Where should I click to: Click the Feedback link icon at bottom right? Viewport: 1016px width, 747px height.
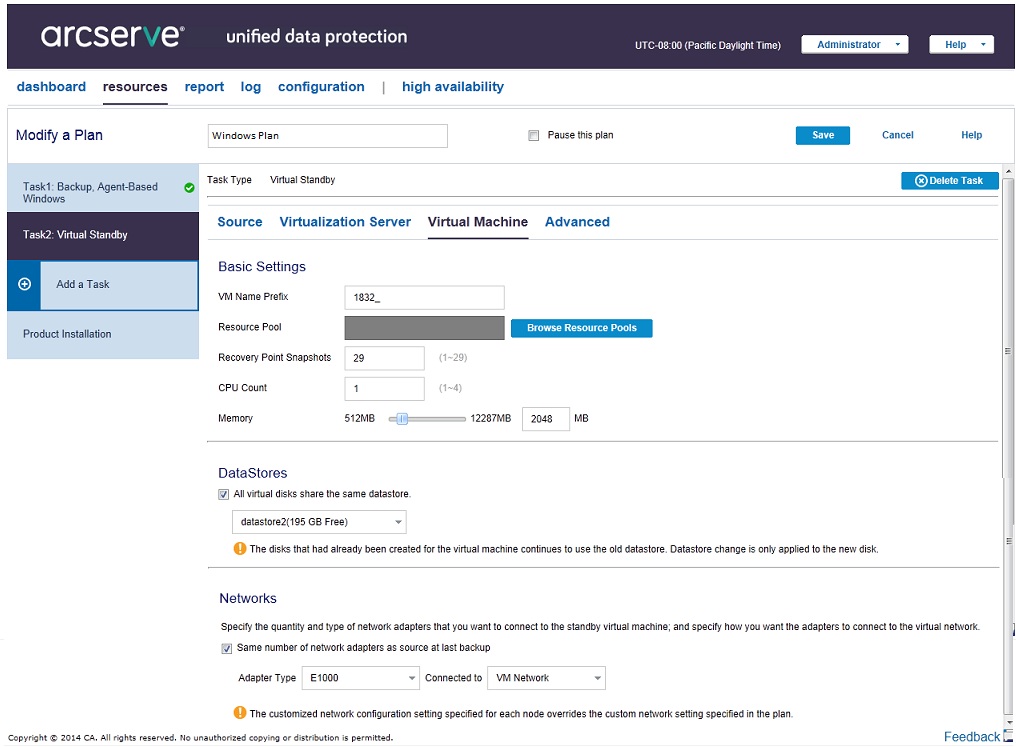pyautogui.click(x=1007, y=737)
